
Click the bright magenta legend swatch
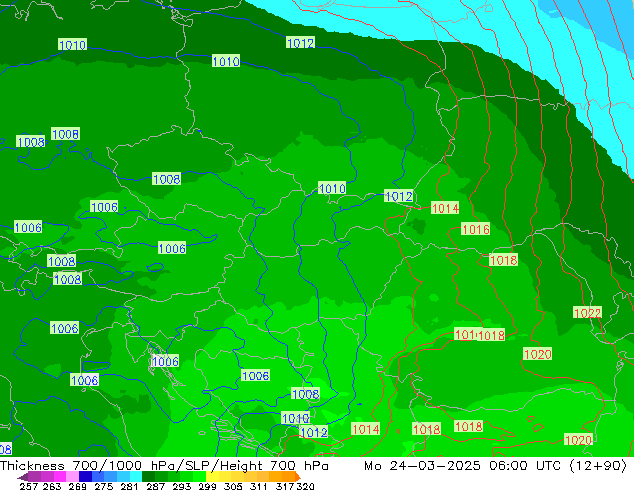59,477
